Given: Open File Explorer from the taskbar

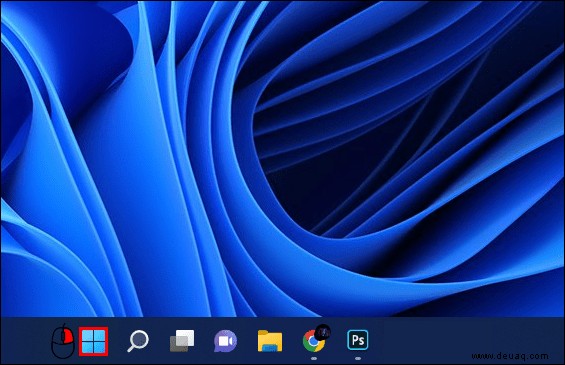Looking at the screenshot, I should (x=270, y=340).
